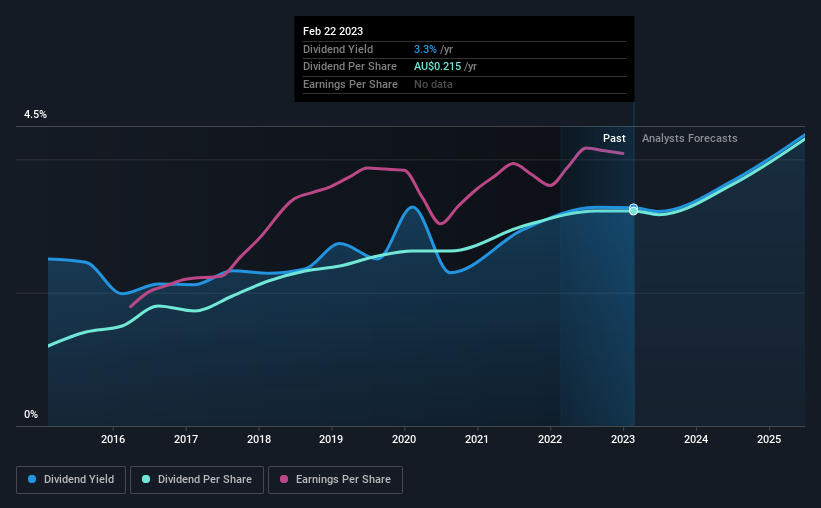The height and width of the screenshot is (508, 821).
Task: Click the pink Earnings Per Share legend dot
Action: [x=284, y=479]
